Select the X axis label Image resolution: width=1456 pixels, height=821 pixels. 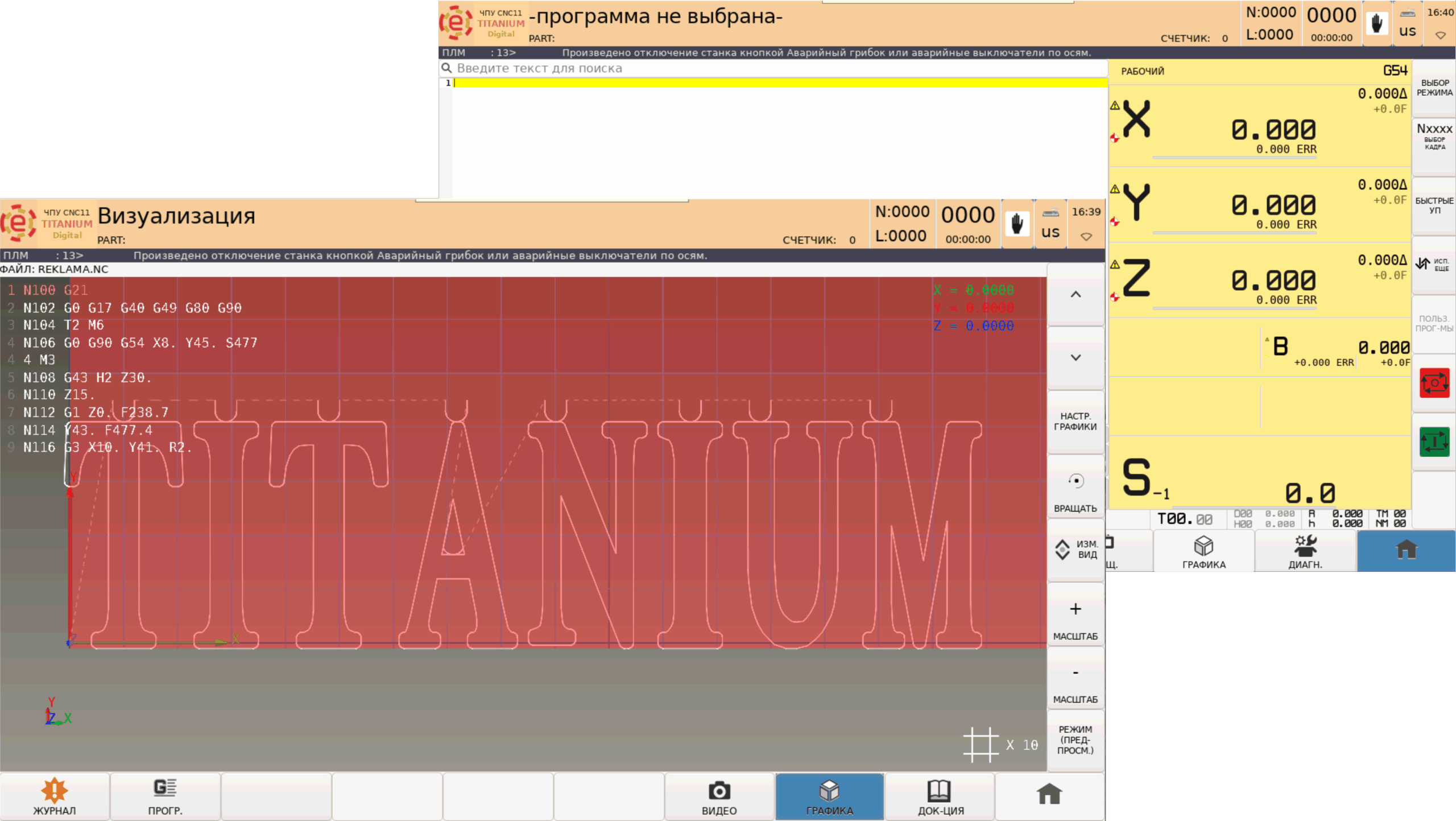click(1137, 119)
